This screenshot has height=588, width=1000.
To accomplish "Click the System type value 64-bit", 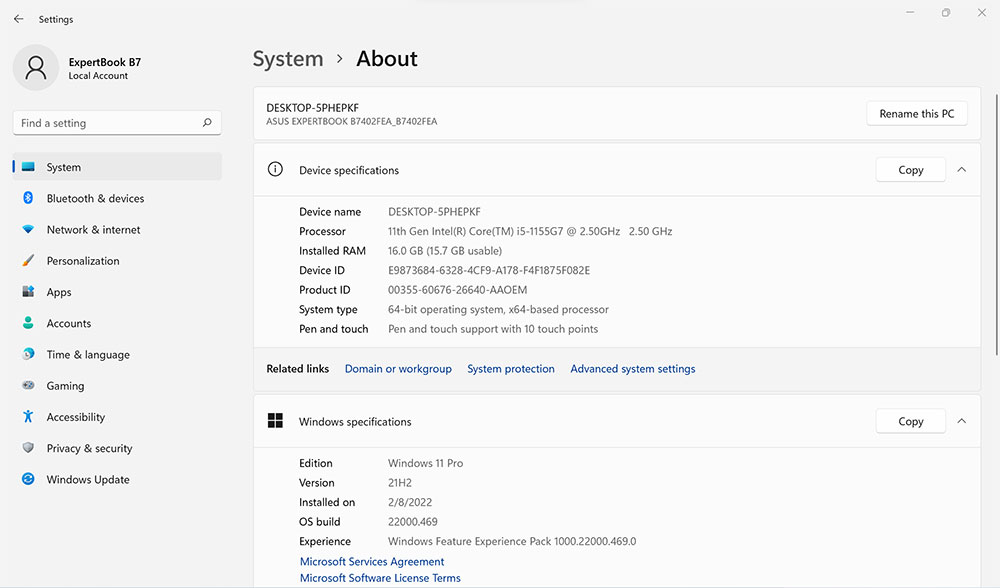I will coord(499,309).
